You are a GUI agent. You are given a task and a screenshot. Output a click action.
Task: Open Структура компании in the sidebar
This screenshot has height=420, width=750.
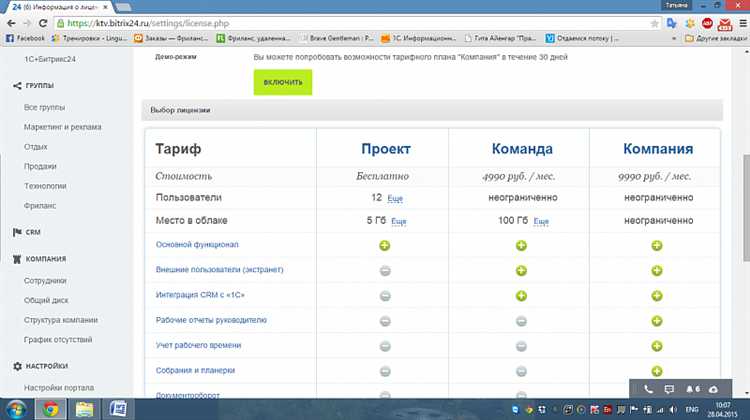click(61, 320)
